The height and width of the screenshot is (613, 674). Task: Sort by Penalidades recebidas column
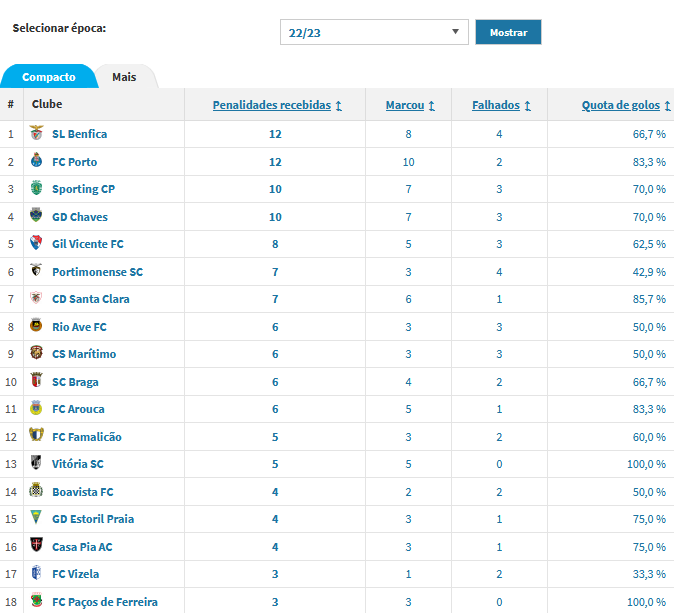pyautogui.click(x=277, y=105)
